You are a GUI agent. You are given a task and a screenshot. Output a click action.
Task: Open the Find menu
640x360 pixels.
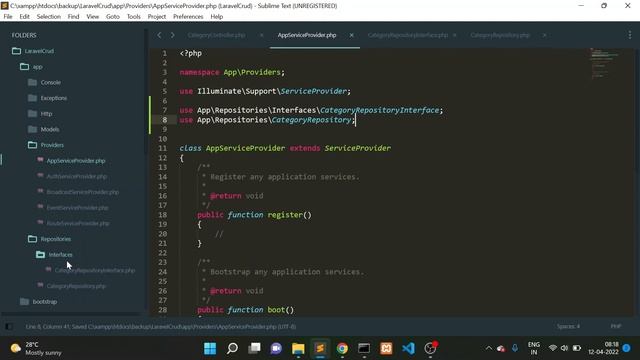(x=73, y=17)
